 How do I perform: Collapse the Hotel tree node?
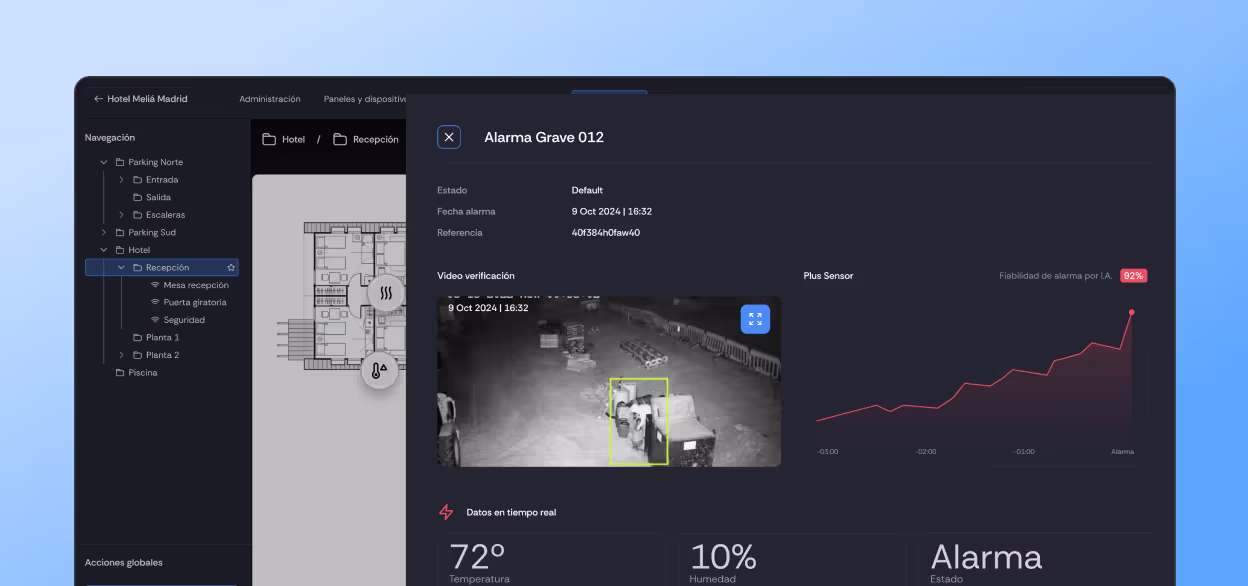tap(104, 250)
